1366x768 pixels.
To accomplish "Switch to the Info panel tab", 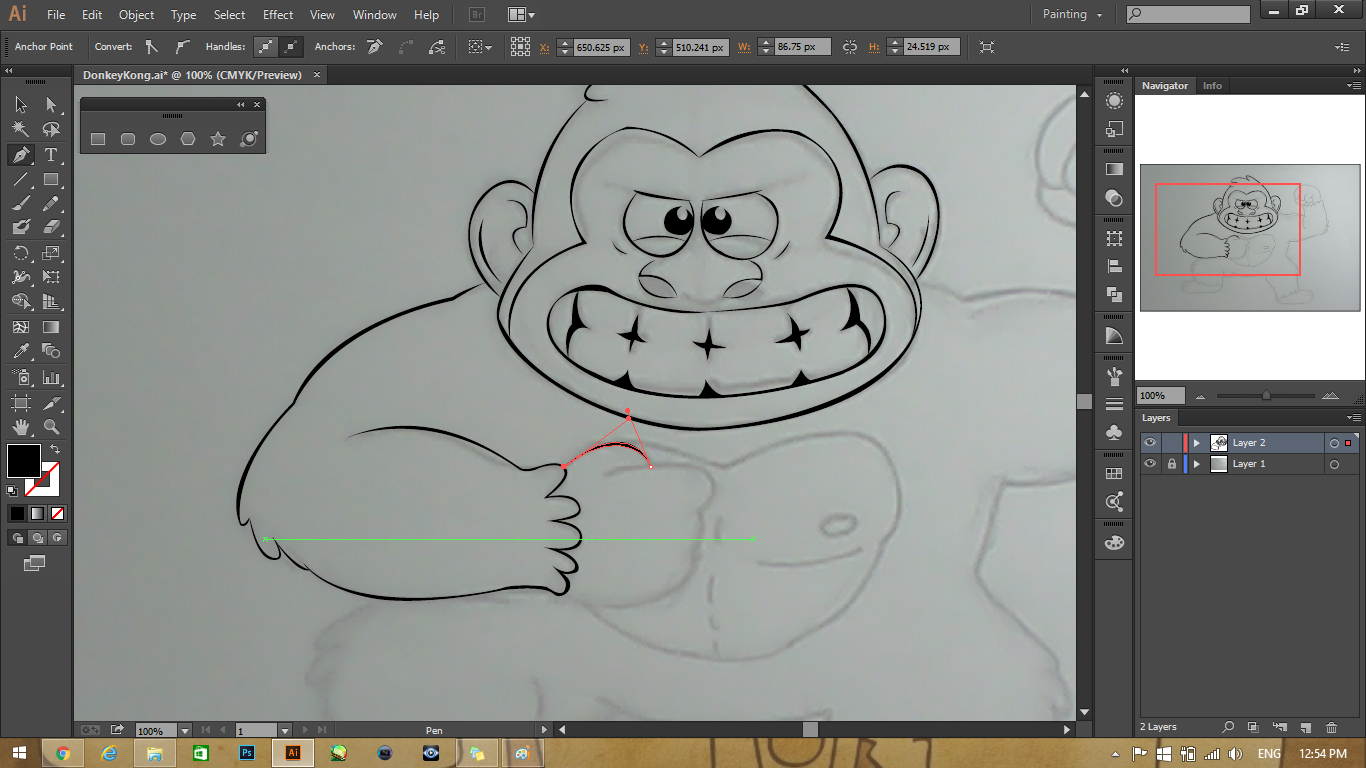I will [x=1212, y=86].
